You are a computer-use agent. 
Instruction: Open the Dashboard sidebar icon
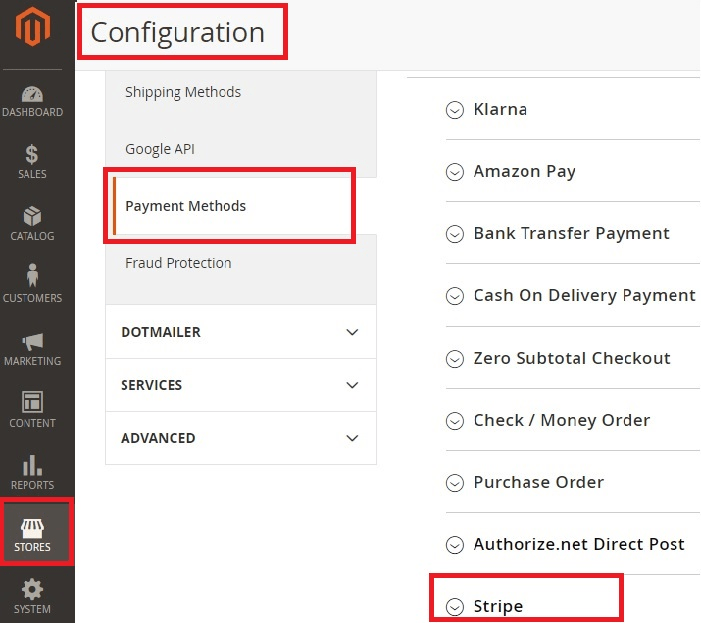[x=32, y=95]
